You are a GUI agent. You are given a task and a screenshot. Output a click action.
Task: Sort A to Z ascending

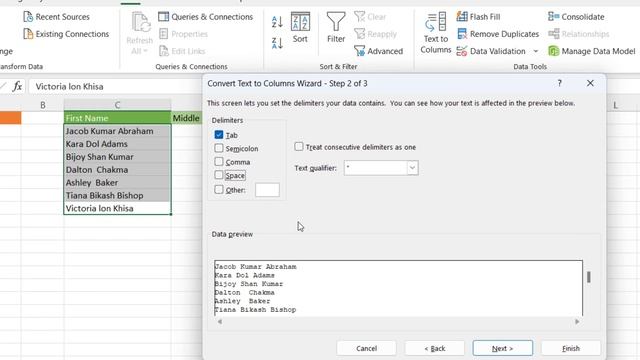click(277, 22)
